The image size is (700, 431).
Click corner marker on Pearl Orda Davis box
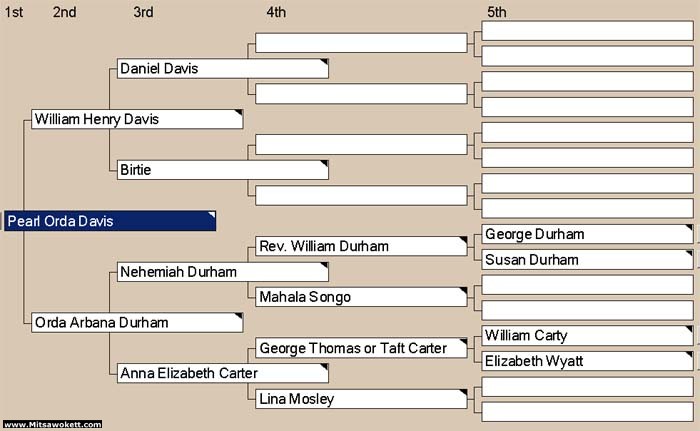coord(211,215)
